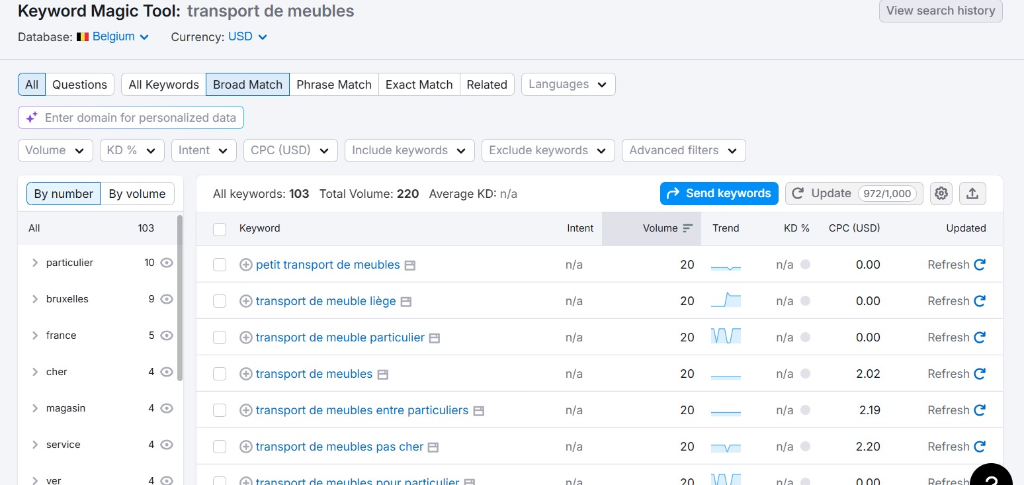
Task: Expand the bruxelles keyword group
Action: (35, 299)
